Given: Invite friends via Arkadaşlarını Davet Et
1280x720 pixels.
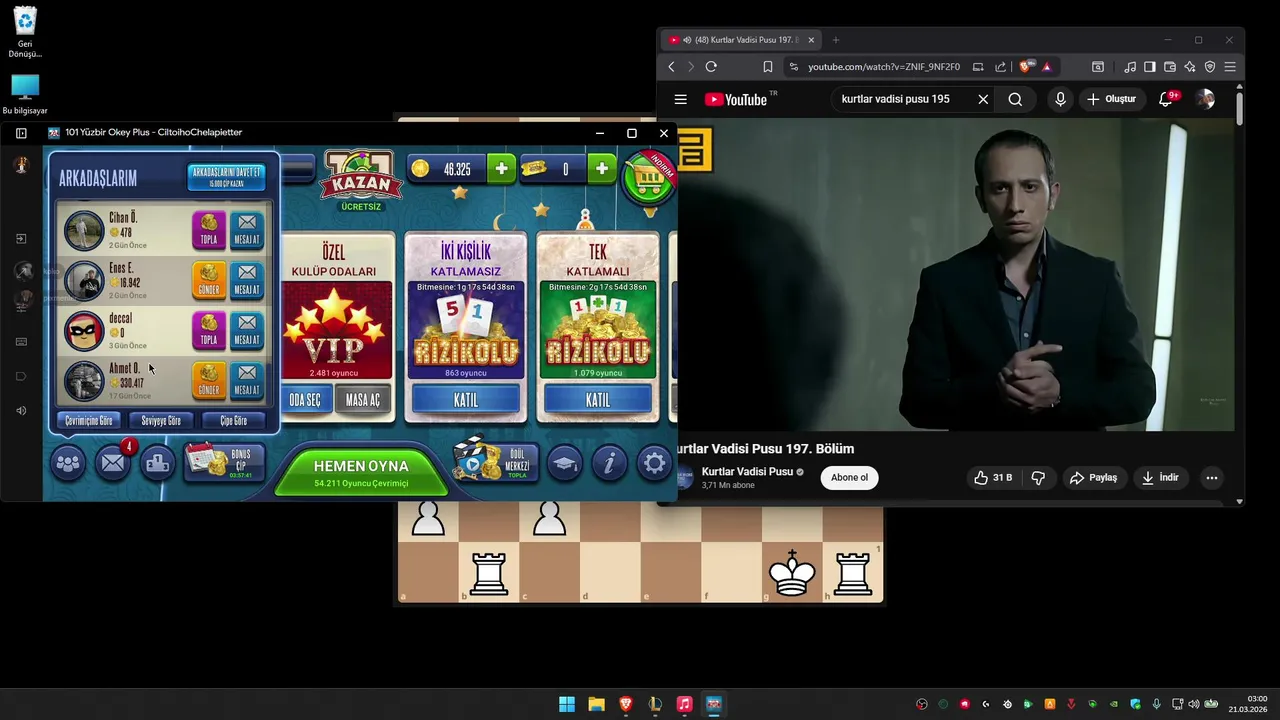Looking at the screenshot, I should pyautogui.click(x=226, y=177).
